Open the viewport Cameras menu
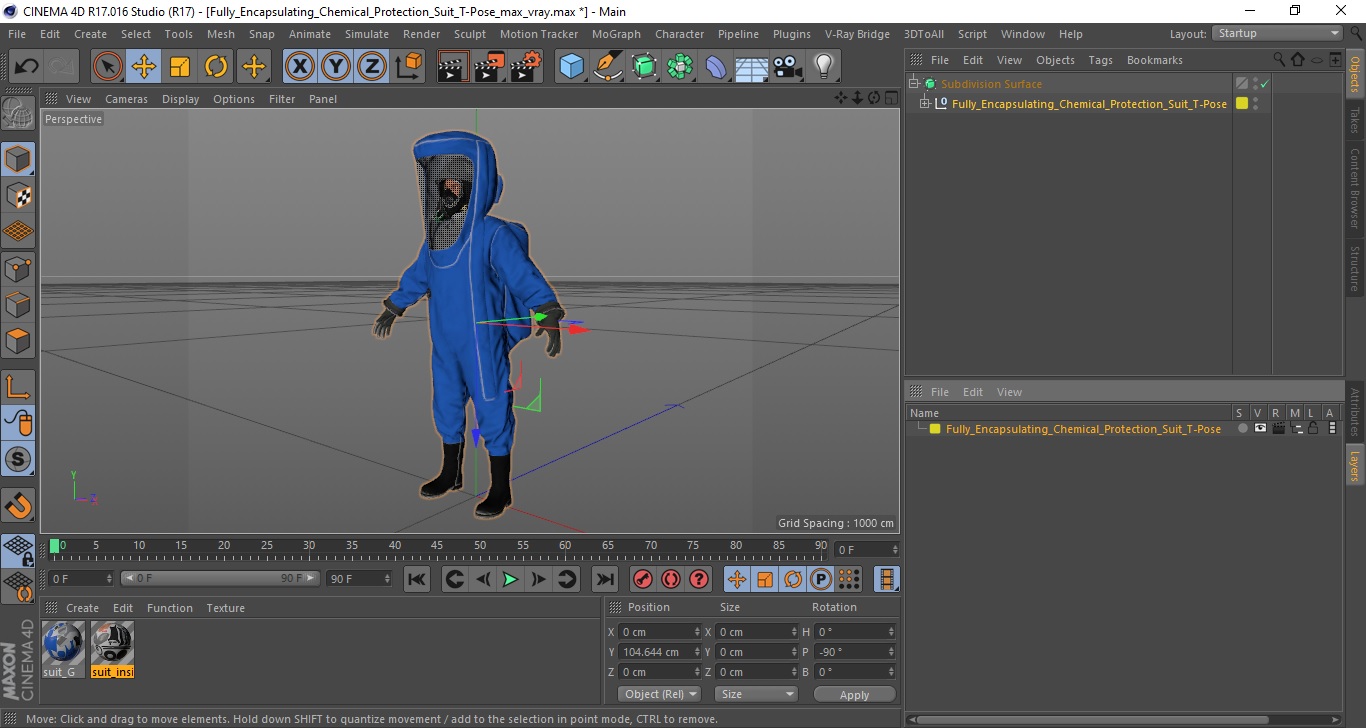1366x728 pixels. click(x=126, y=99)
